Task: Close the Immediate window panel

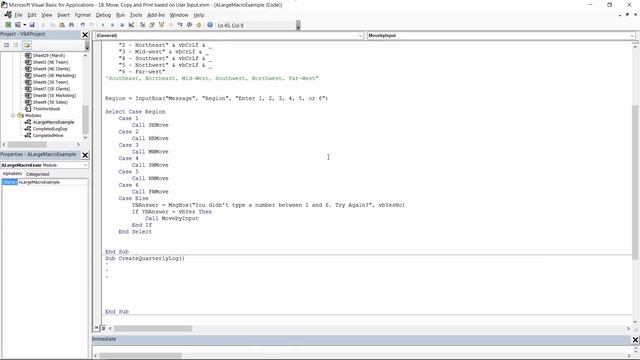Action: pos(635,340)
